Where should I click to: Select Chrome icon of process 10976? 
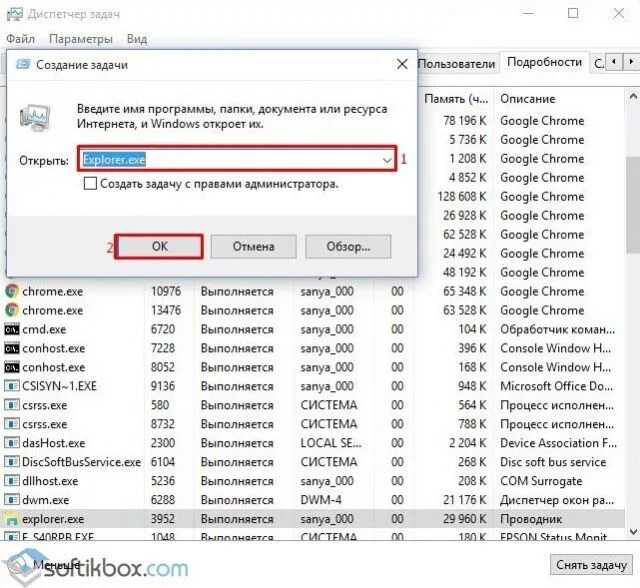point(12,291)
